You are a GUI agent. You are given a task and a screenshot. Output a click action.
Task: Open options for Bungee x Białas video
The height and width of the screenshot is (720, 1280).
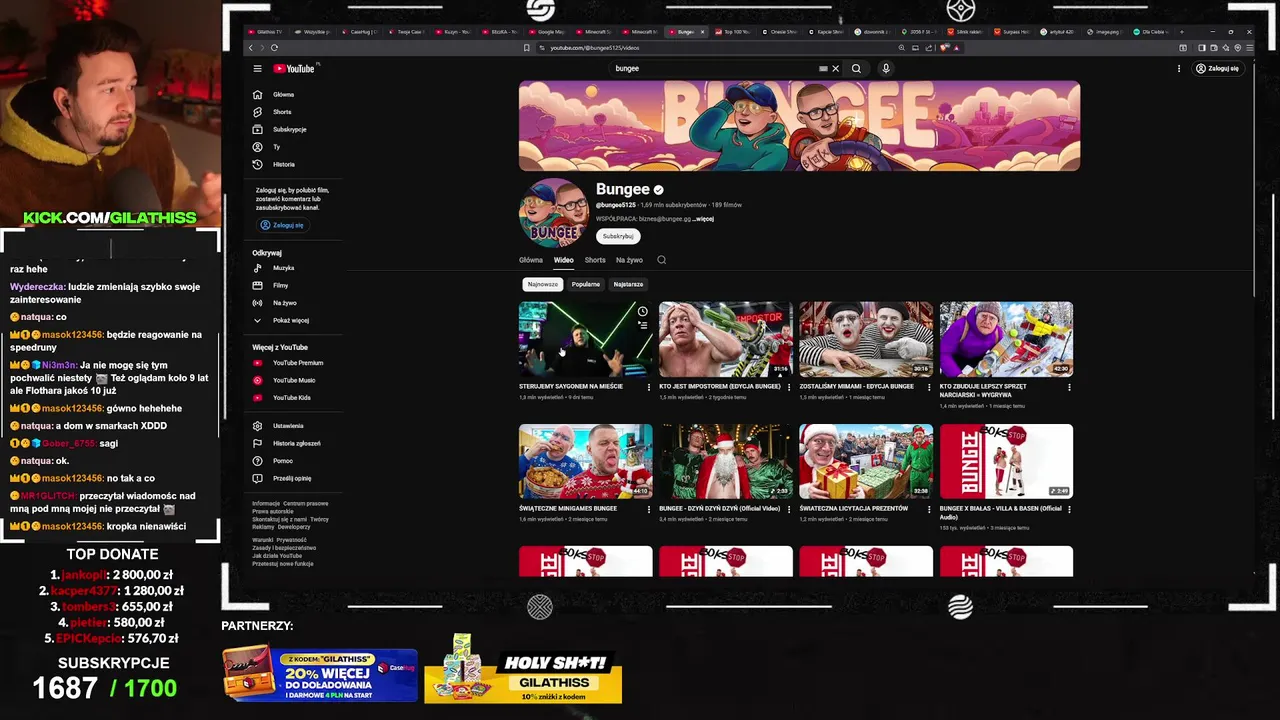1069,510
